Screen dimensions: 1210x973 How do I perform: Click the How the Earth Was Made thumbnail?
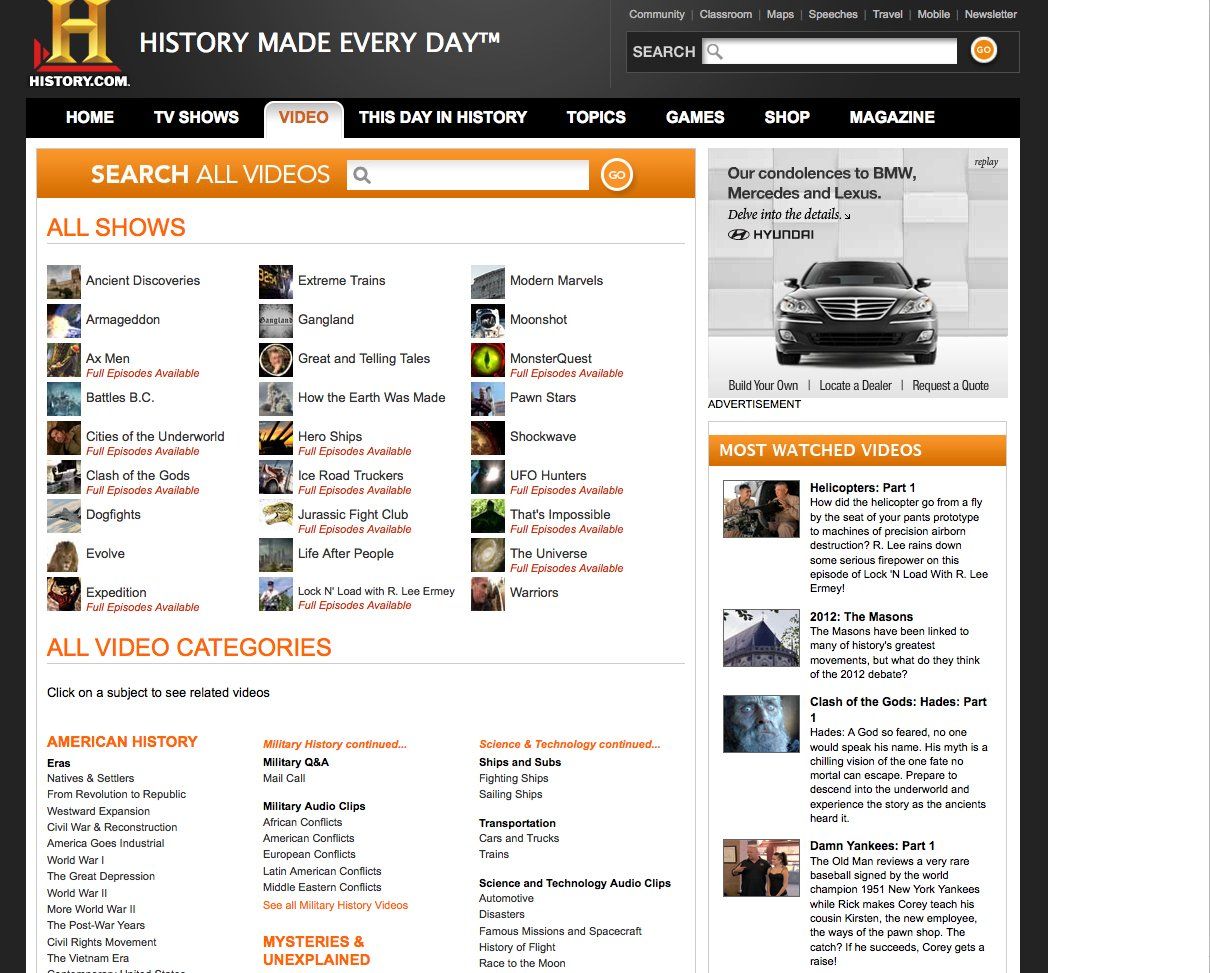click(276, 399)
